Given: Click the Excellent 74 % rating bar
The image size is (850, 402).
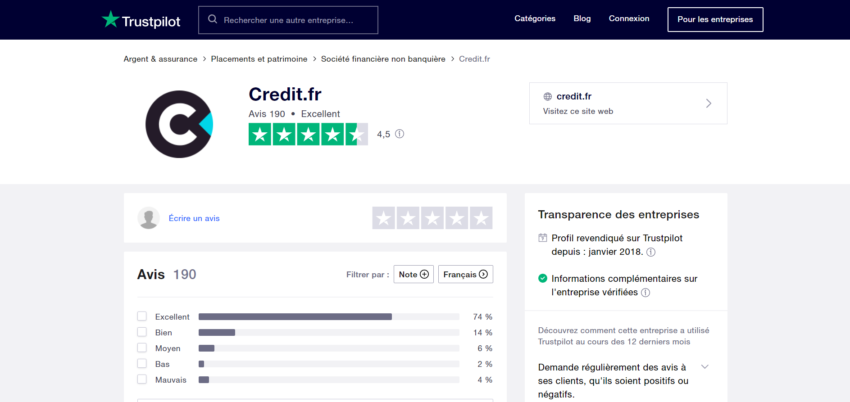Looking at the screenshot, I should [x=329, y=316].
